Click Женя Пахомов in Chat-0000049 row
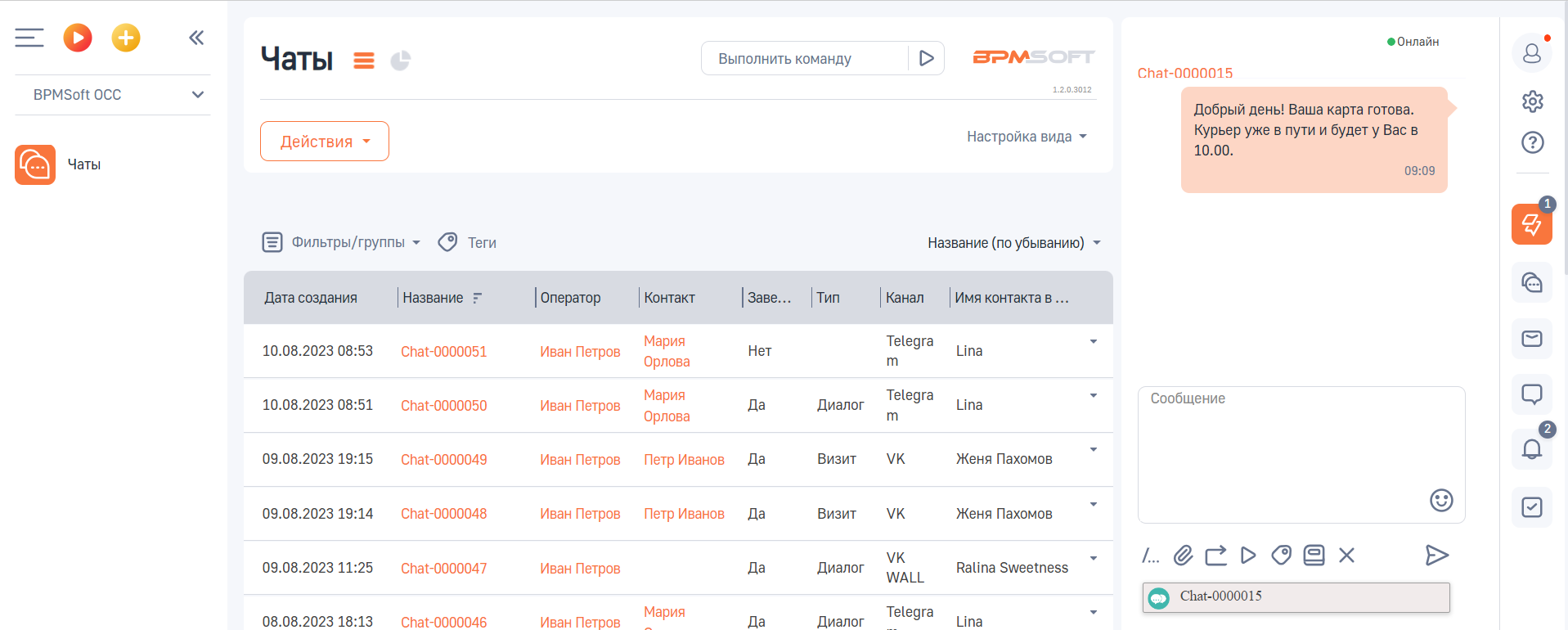The image size is (1568, 630). (1004, 459)
